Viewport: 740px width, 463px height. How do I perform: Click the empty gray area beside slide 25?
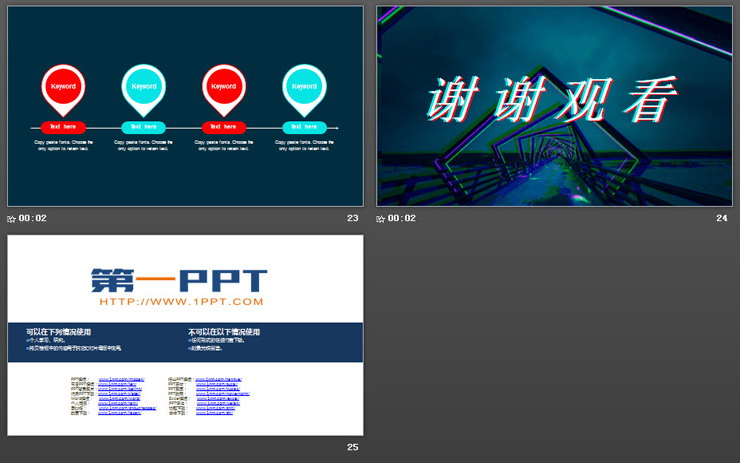coord(552,340)
